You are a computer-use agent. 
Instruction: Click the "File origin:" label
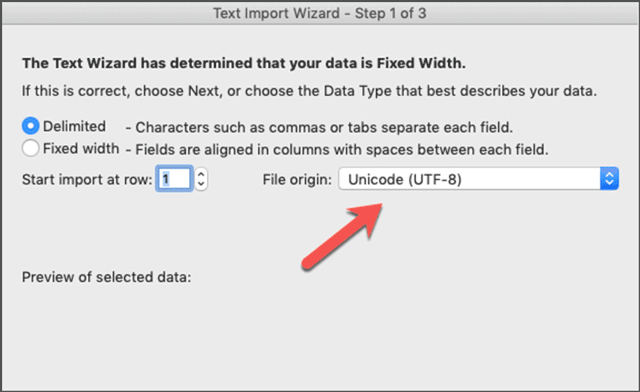click(297, 179)
